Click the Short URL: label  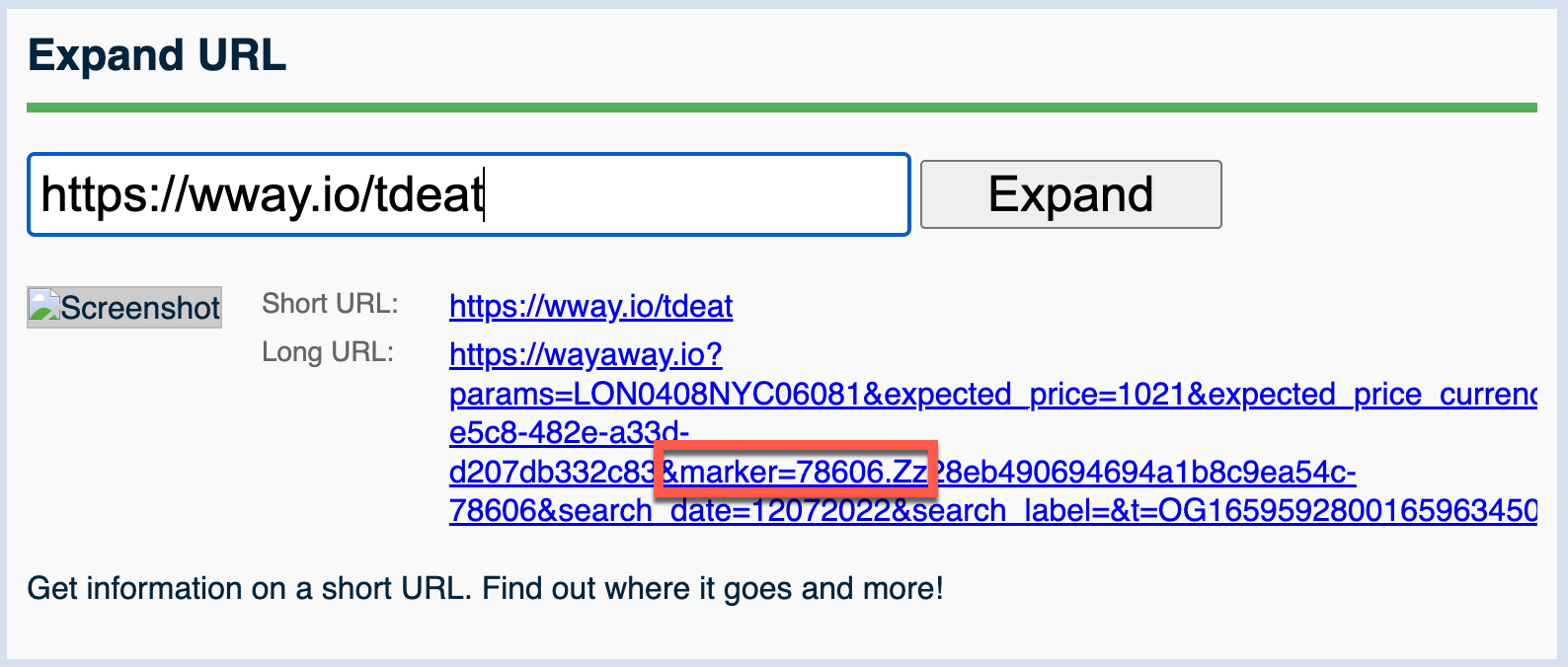pyautogui.click(x=330, y=304)
